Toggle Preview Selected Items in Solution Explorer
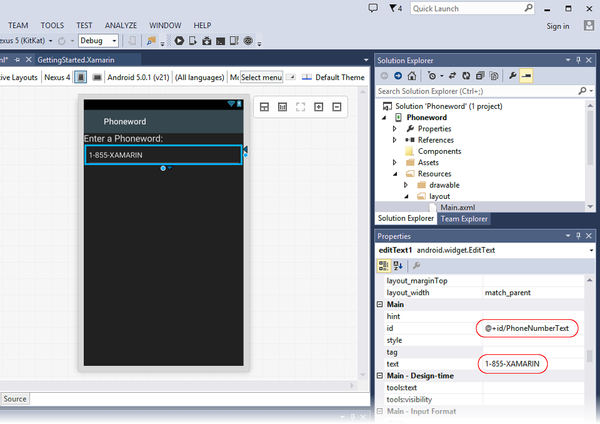The height and width of the screenshot is (424, 600). pos(526,75)
